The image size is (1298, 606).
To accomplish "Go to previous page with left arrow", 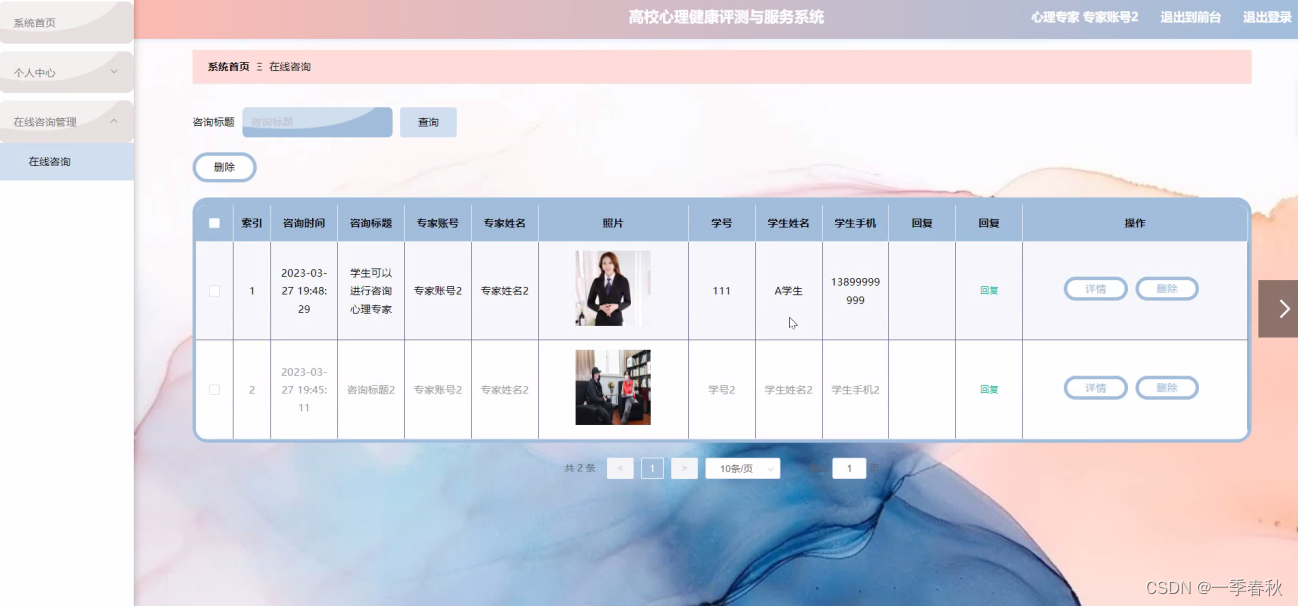I will [620, 468].
